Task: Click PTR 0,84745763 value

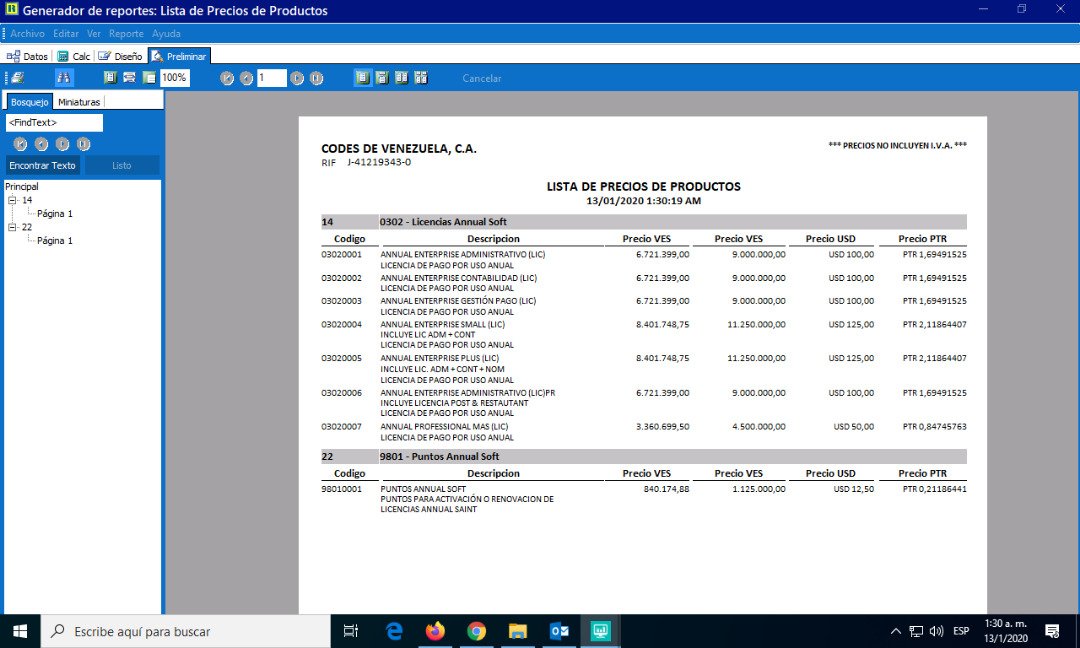Action: click(x=934, y=427)
